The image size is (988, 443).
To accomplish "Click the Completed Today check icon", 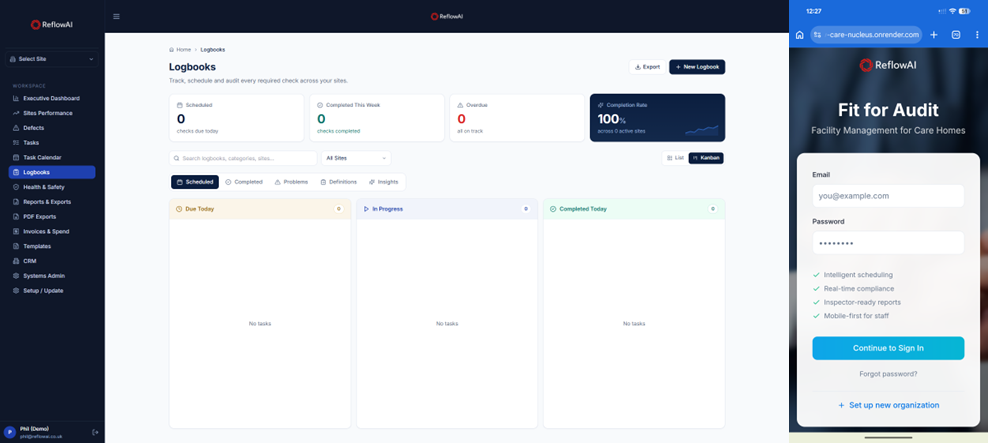I will click(553, 209).
